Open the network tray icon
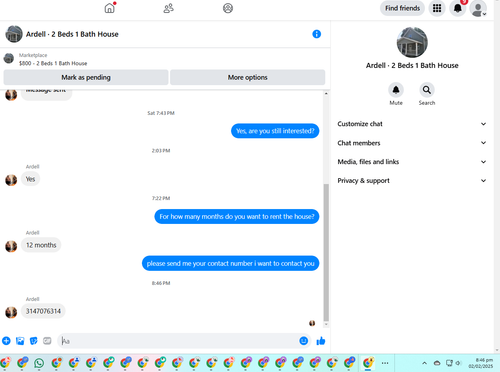Screen dimensions: 500x372 [x=449, y=363]
